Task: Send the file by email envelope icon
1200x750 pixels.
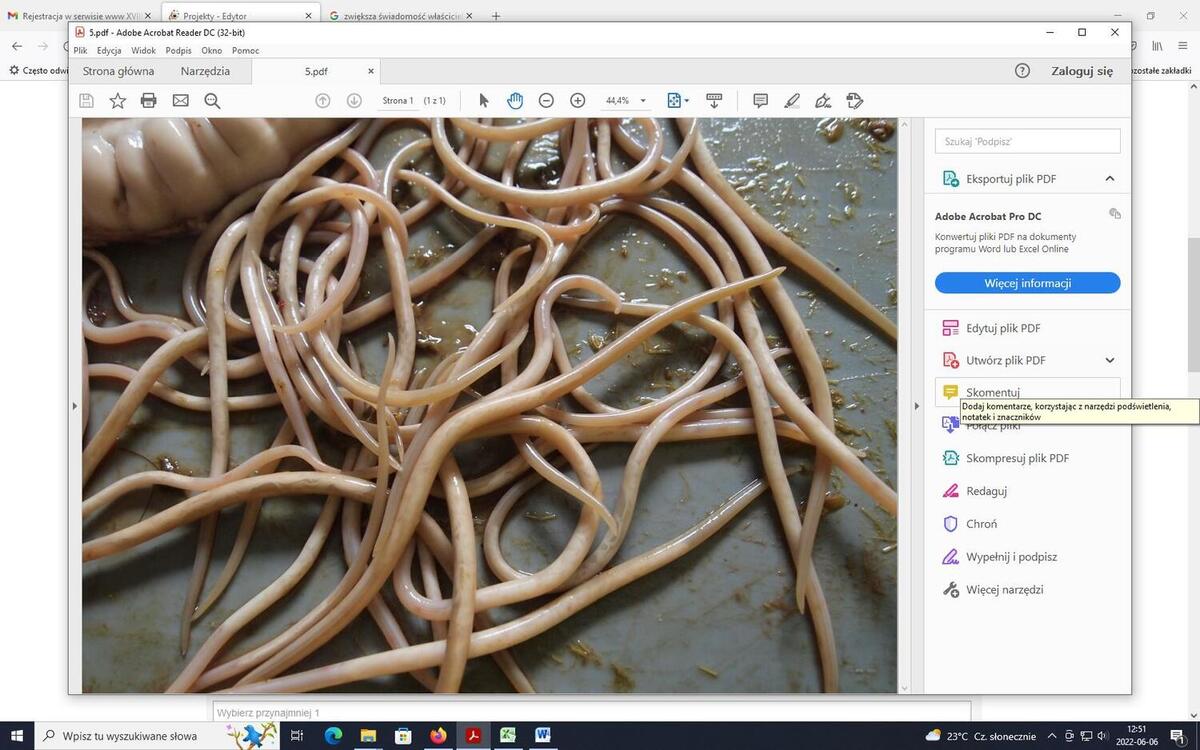Action: pos(181,100)
